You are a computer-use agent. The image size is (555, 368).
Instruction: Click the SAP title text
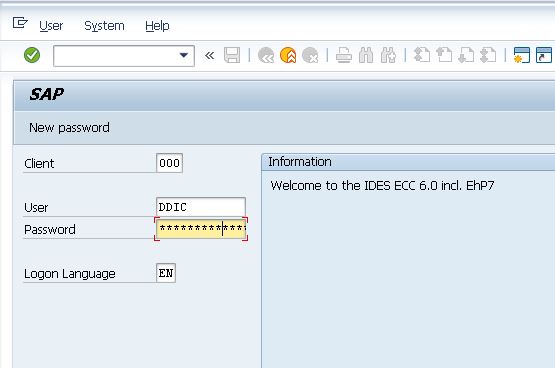(46, 94)
